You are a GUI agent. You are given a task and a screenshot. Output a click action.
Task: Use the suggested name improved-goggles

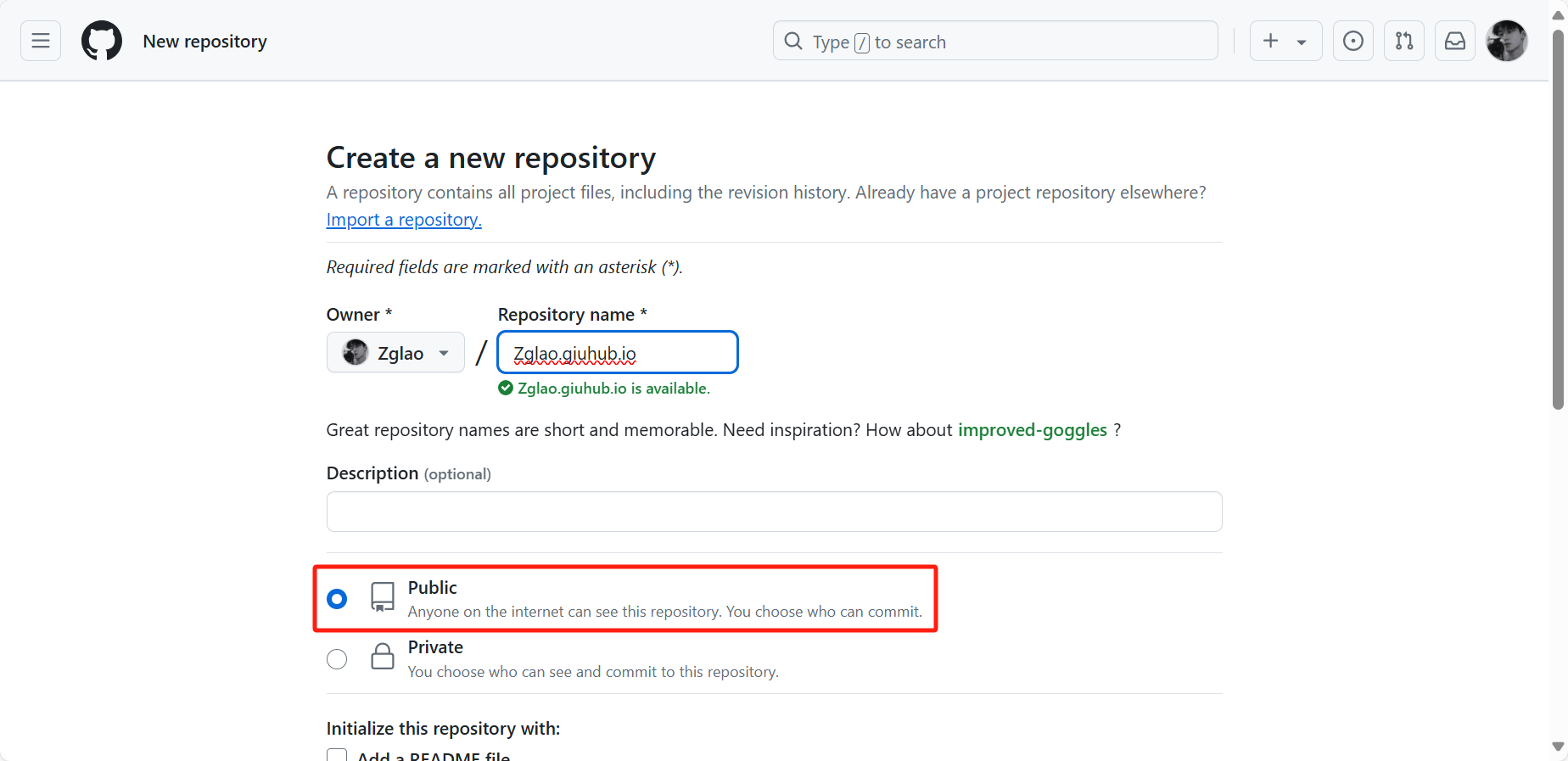coord(1033,430)
